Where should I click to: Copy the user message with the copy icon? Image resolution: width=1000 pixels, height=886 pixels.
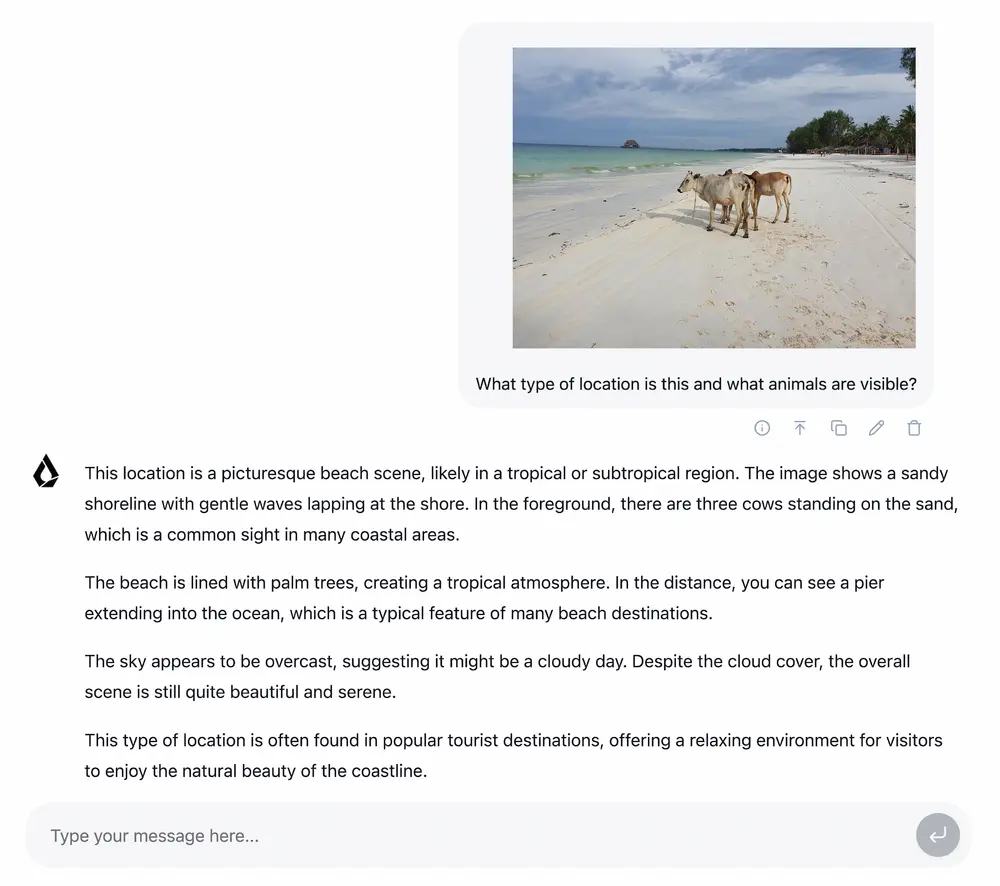[x=839, y=428]
